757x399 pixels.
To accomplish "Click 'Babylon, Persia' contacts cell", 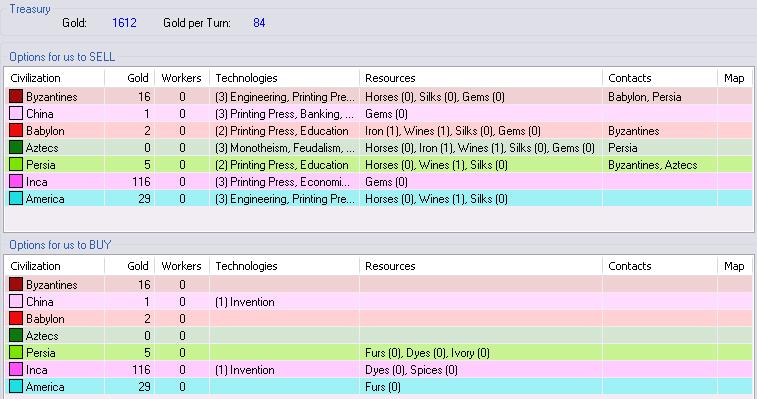I will (x=645, y=97).
